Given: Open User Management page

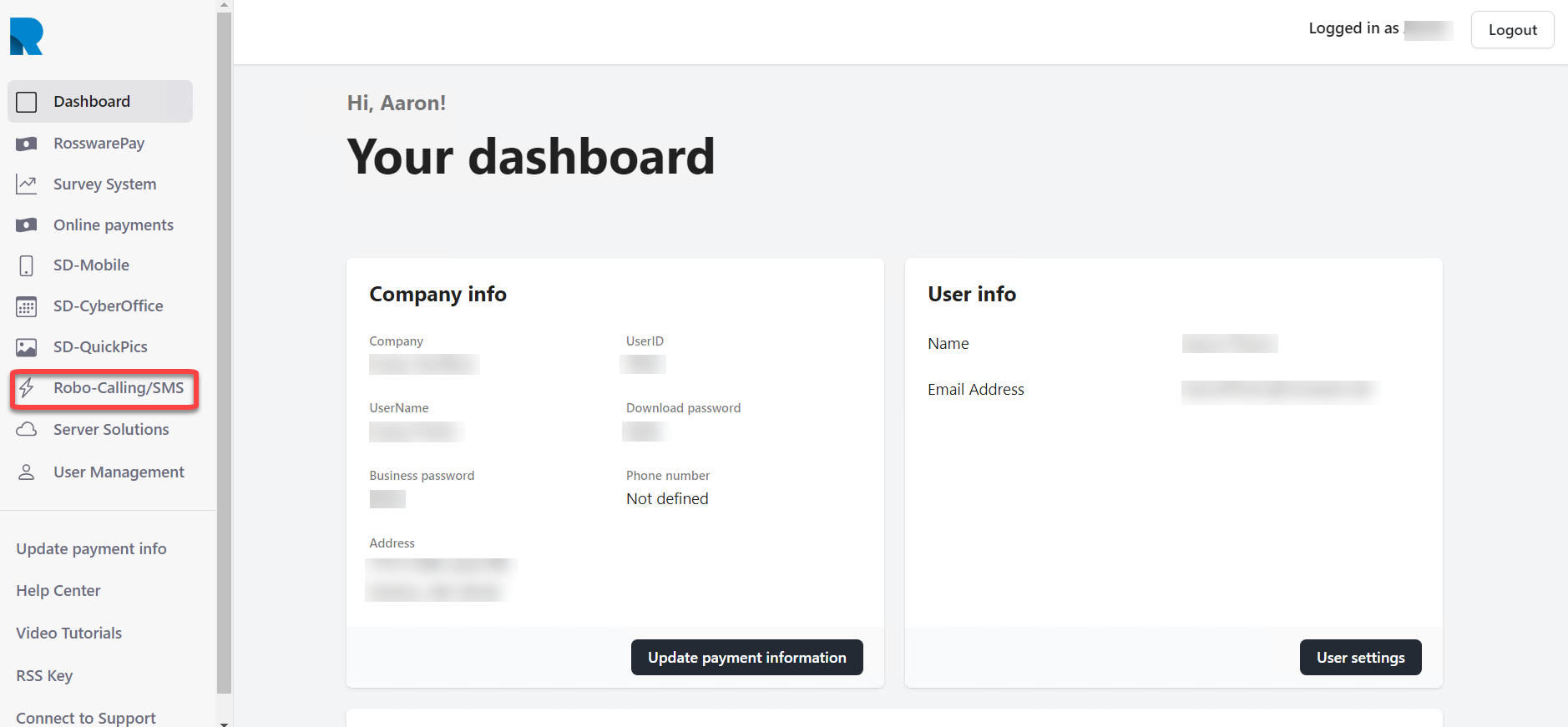Looking at the screenshot, I should [x=119, y=472].
